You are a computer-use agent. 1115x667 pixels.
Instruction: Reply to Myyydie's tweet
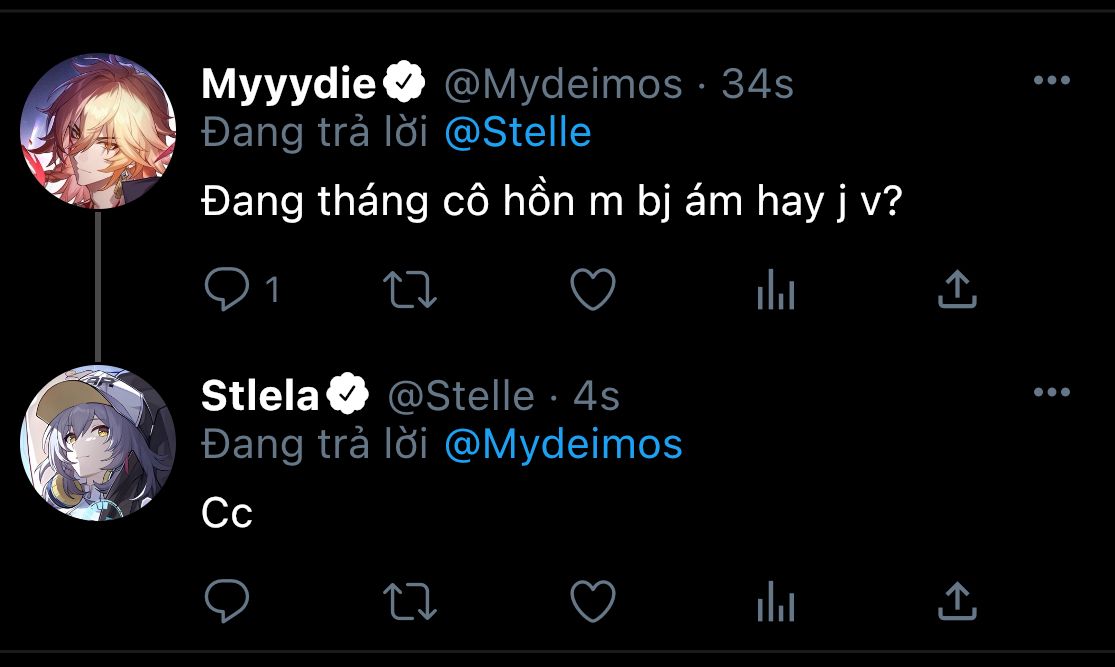[x=227, y=291]
